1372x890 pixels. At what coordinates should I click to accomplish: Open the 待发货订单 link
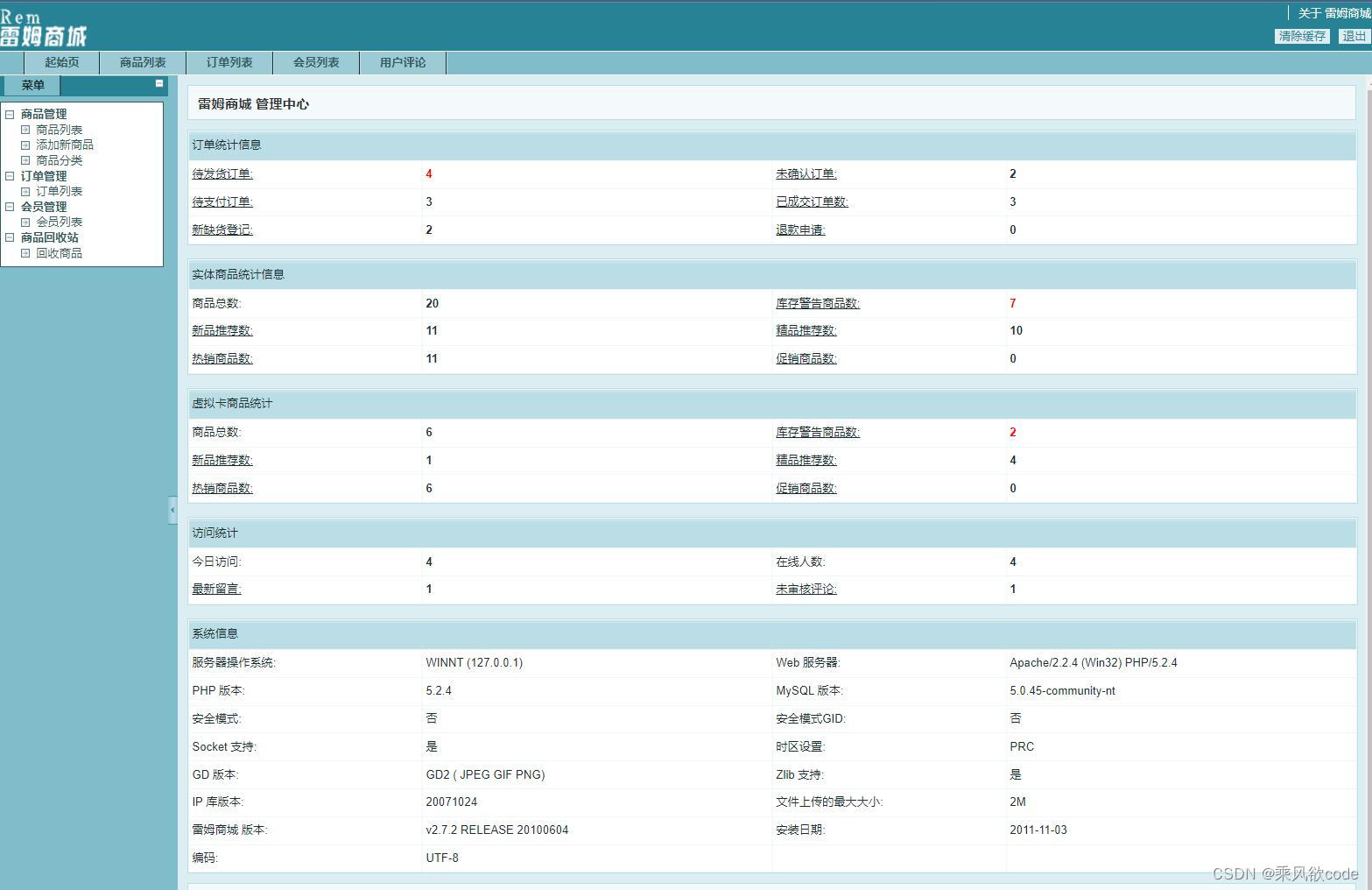[222, 173]
